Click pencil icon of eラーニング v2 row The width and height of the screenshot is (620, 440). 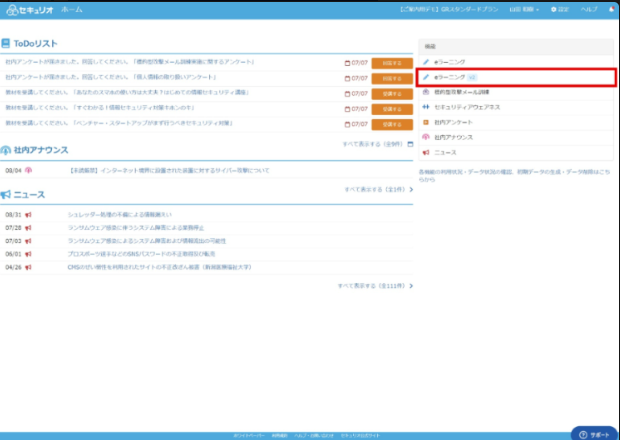pos(426,77)
